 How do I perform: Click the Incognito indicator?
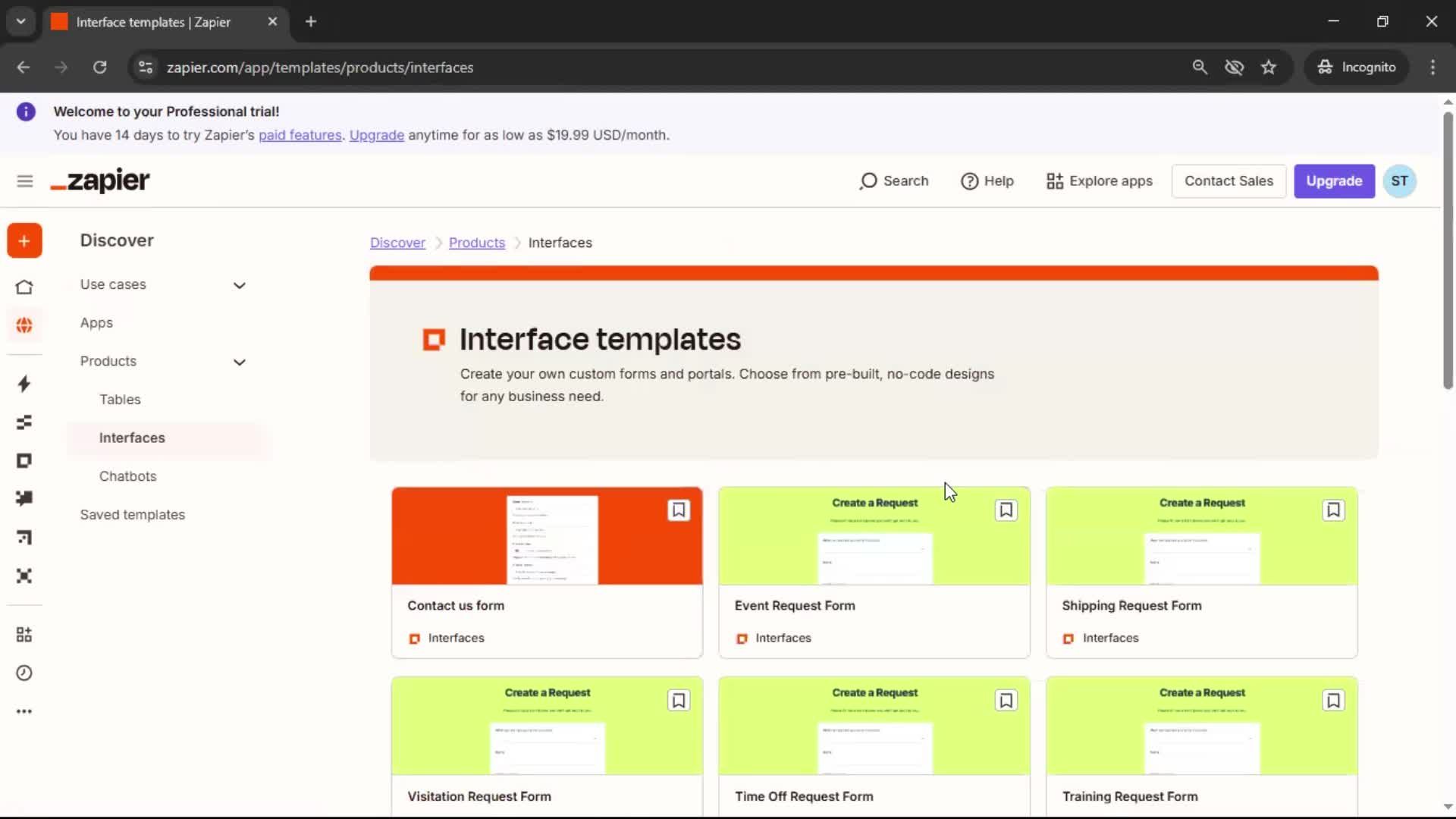tap(1357, 67)
